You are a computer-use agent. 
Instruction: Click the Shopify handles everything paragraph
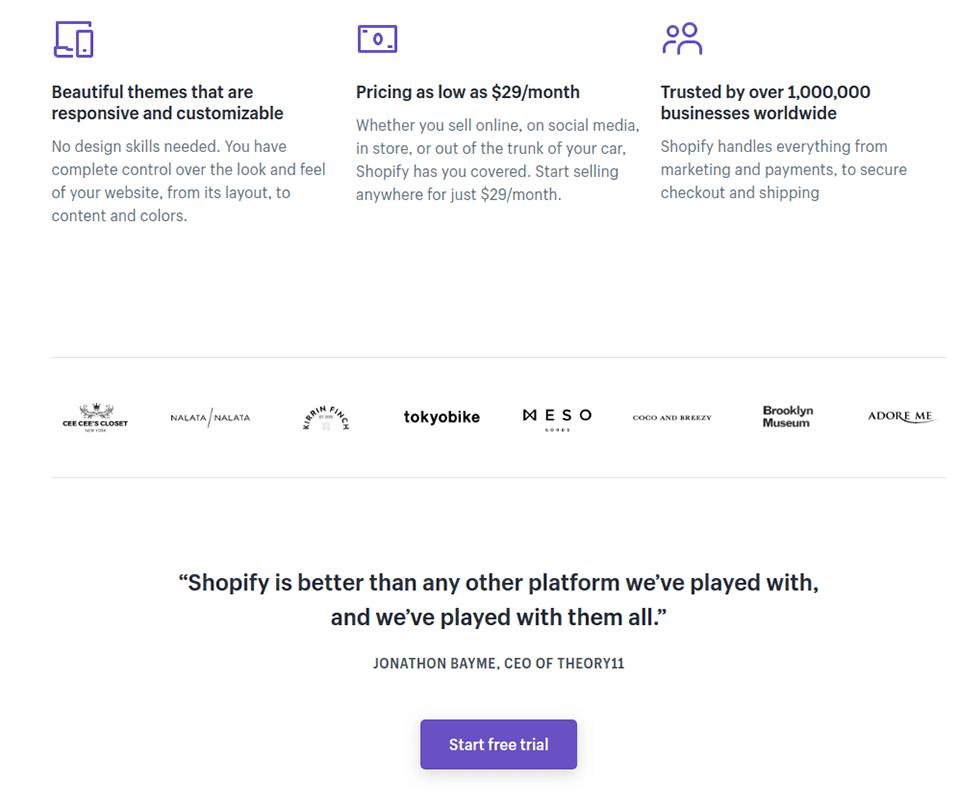point(783,170)
